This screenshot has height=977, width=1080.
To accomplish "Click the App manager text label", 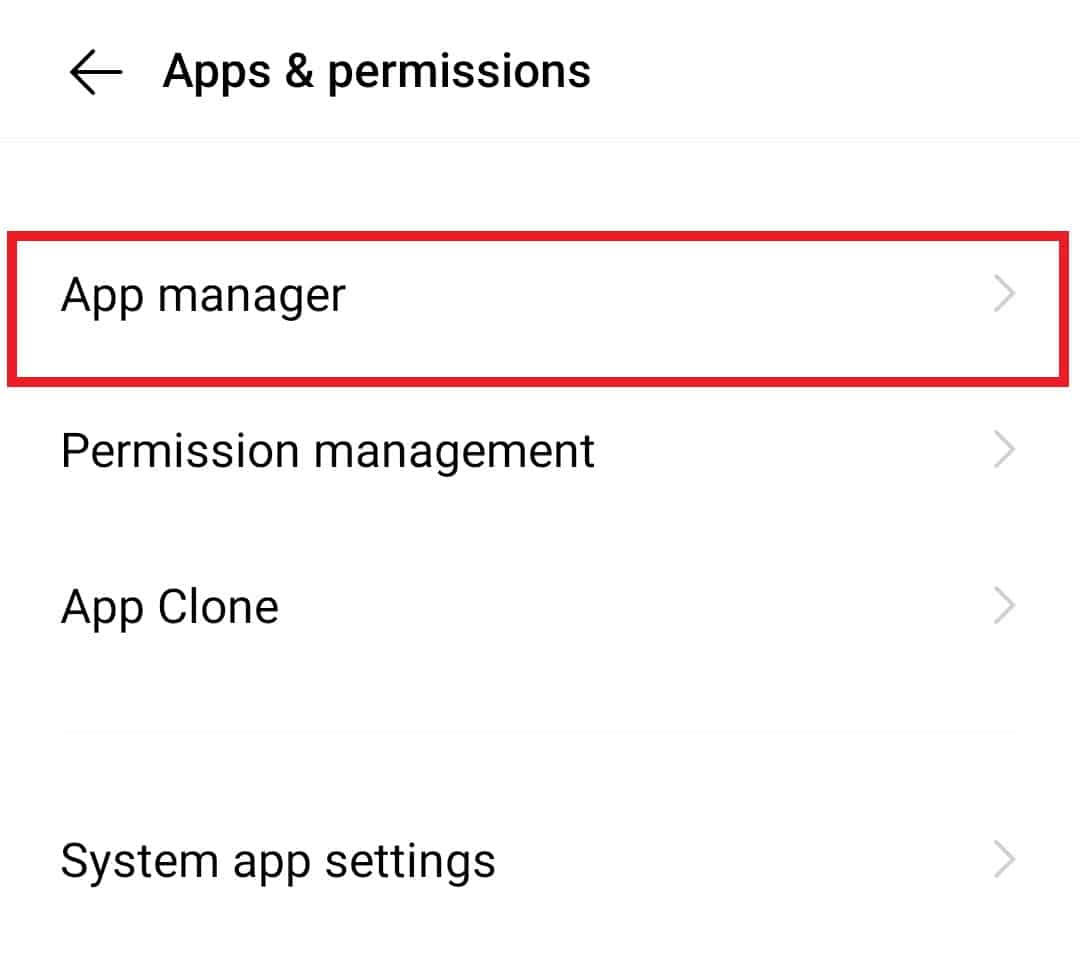I will coord(203,296).
